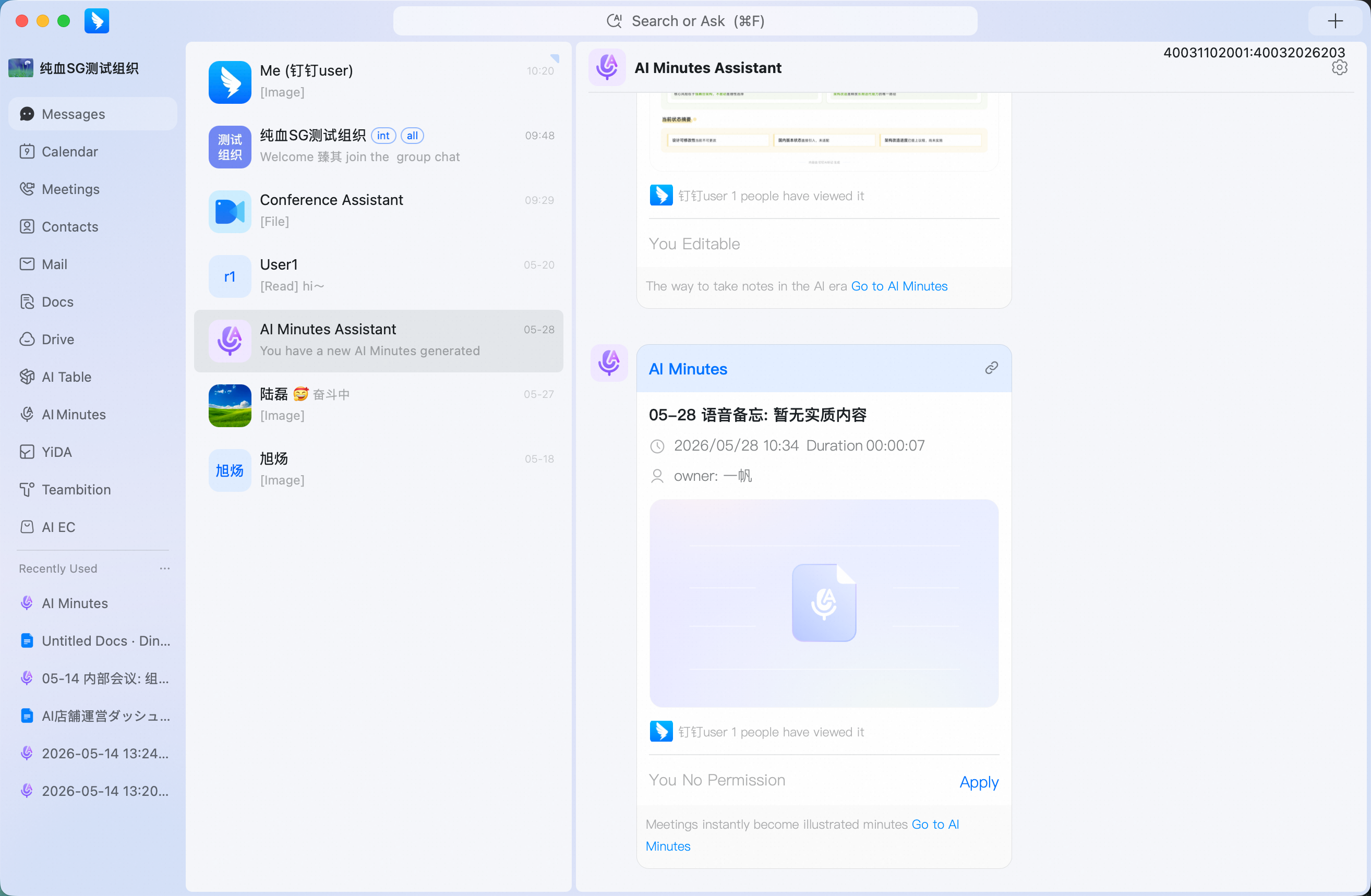Click the DingTalk logo in title bar
Image resolution: width=1371 pixels, height=896 pixels.
coord(97,21)
